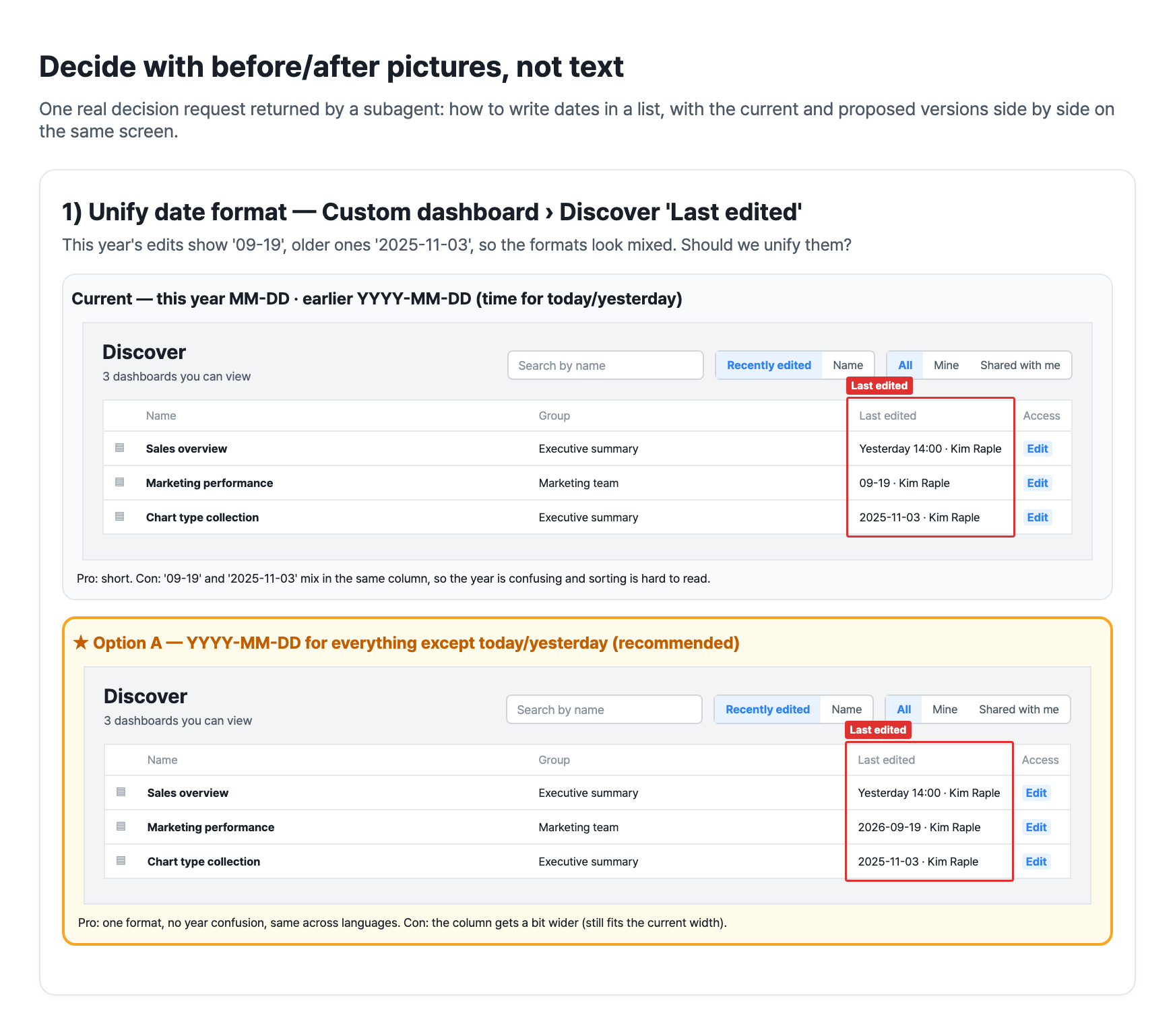Edit Chart type collection in Option A panel
Image resolution: width=1175 pixels, height=1036 pixels.
click(1036, 862)
